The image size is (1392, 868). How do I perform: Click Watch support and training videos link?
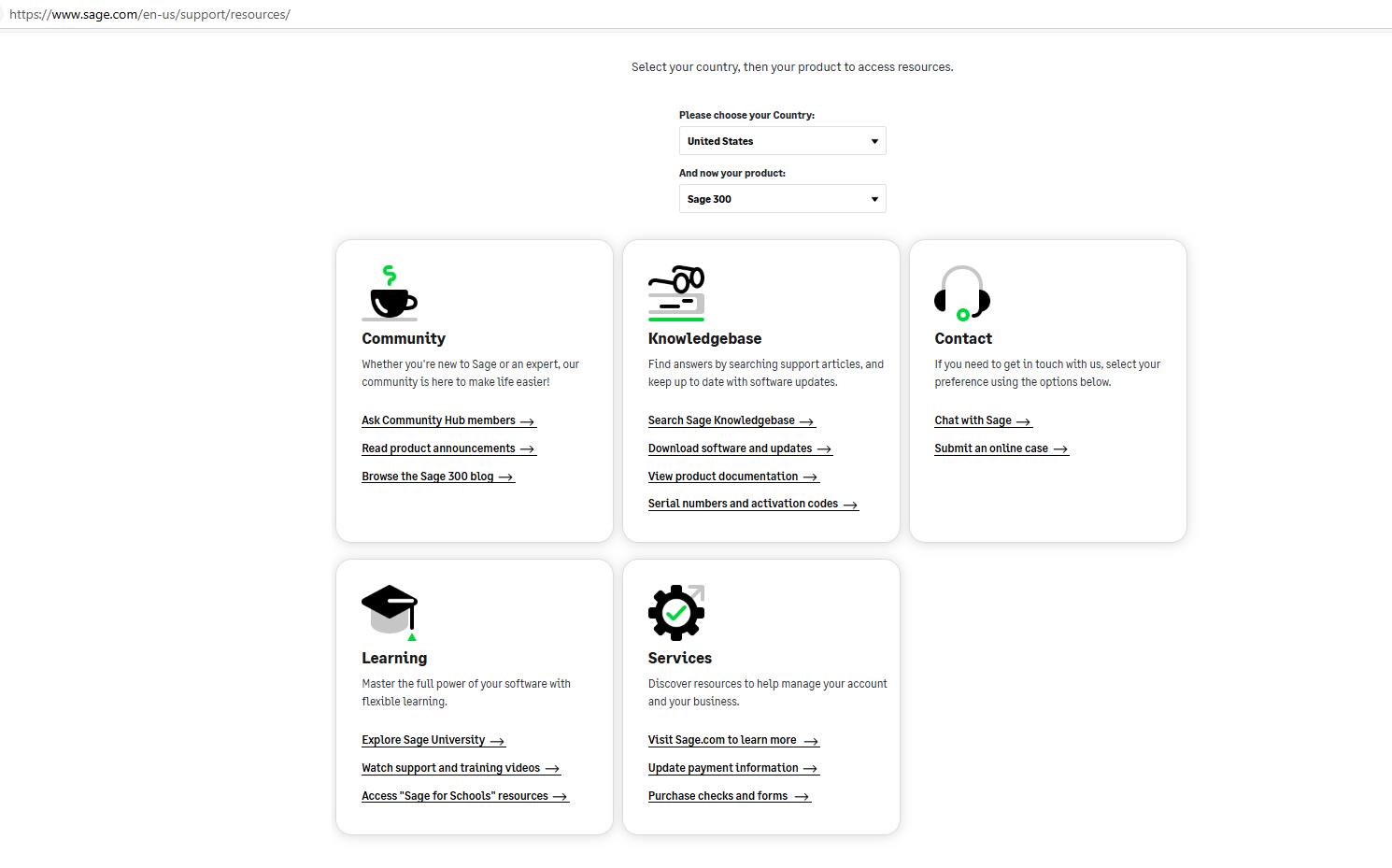pos(461,768)
